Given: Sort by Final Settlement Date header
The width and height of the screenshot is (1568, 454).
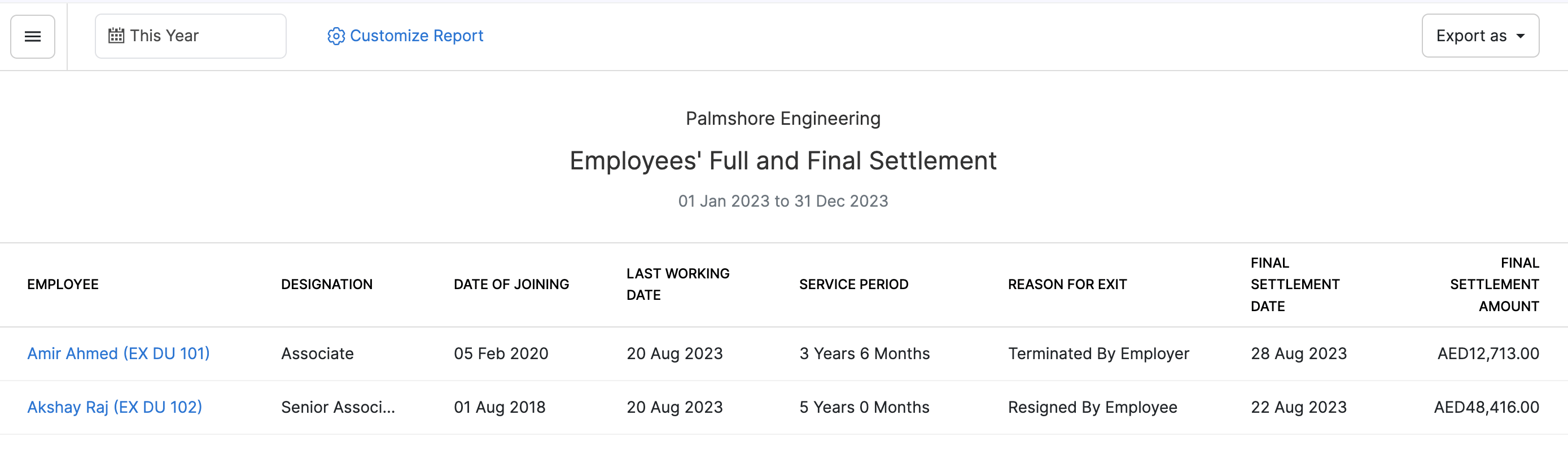Looking at the screenshot, I should 1295,284.
